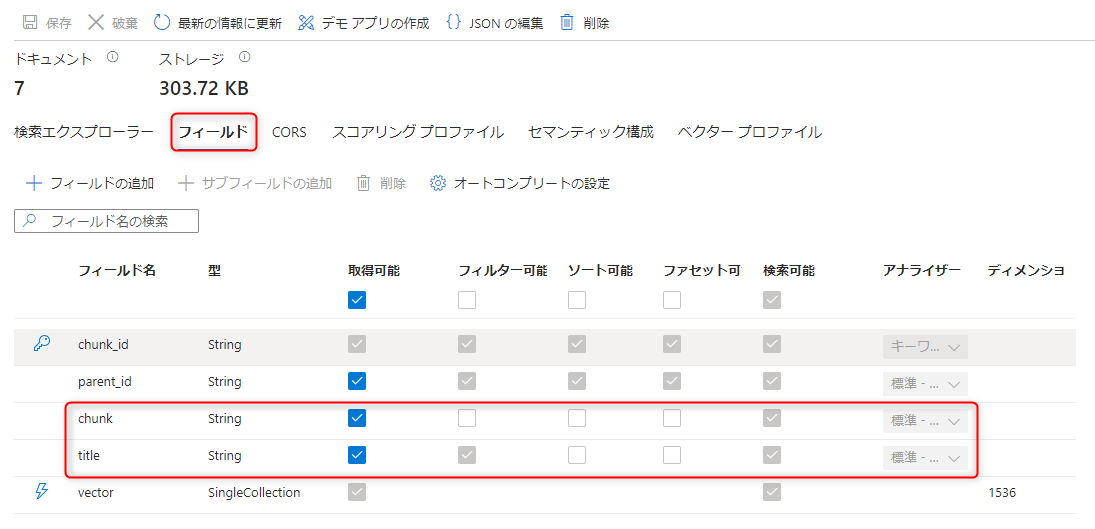Click the refresh icon for 最新の情報に更新
Image resolution: width=1095 pixels, height=529 pixels.
tap(162, 22)
